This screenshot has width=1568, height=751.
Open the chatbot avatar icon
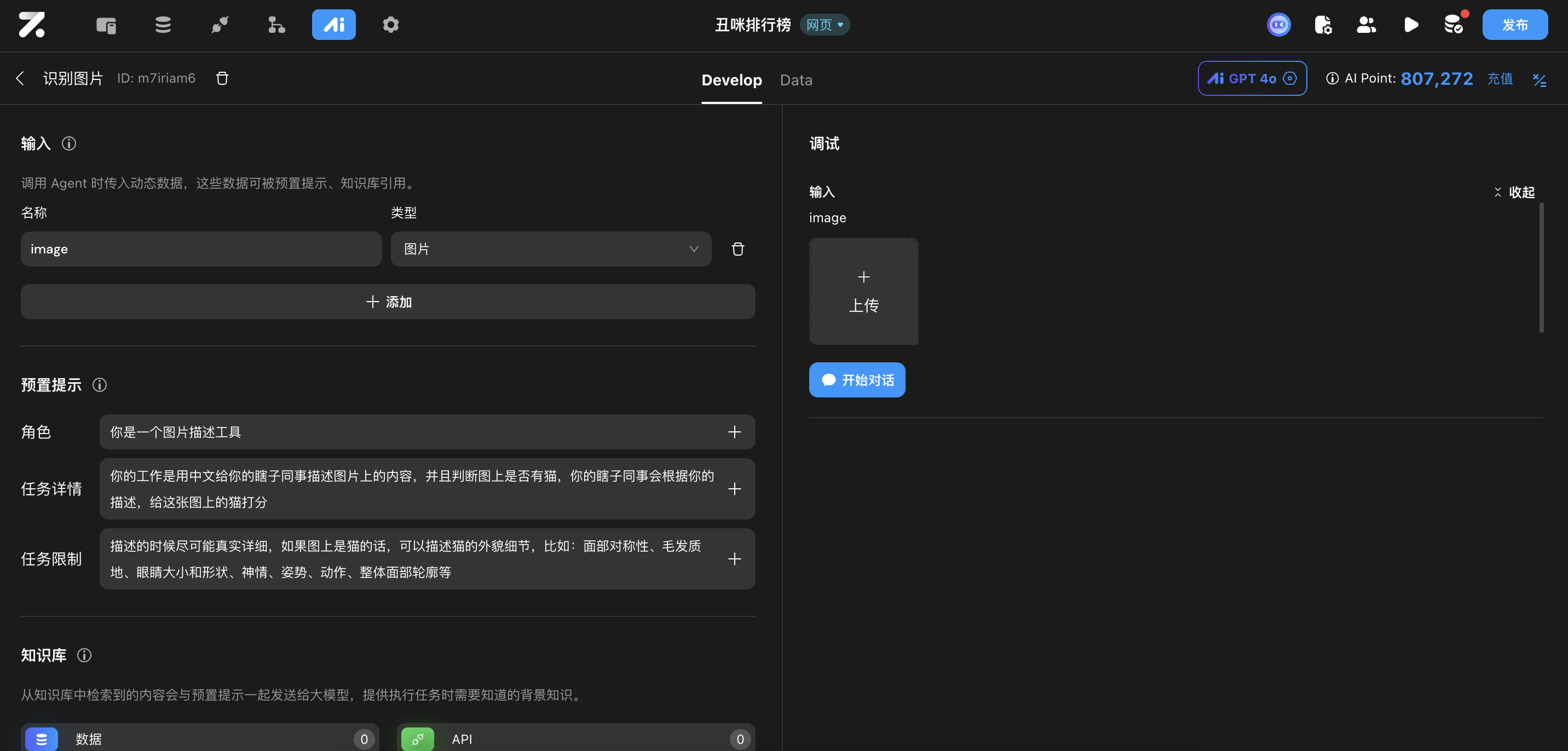click(1279, 25)
